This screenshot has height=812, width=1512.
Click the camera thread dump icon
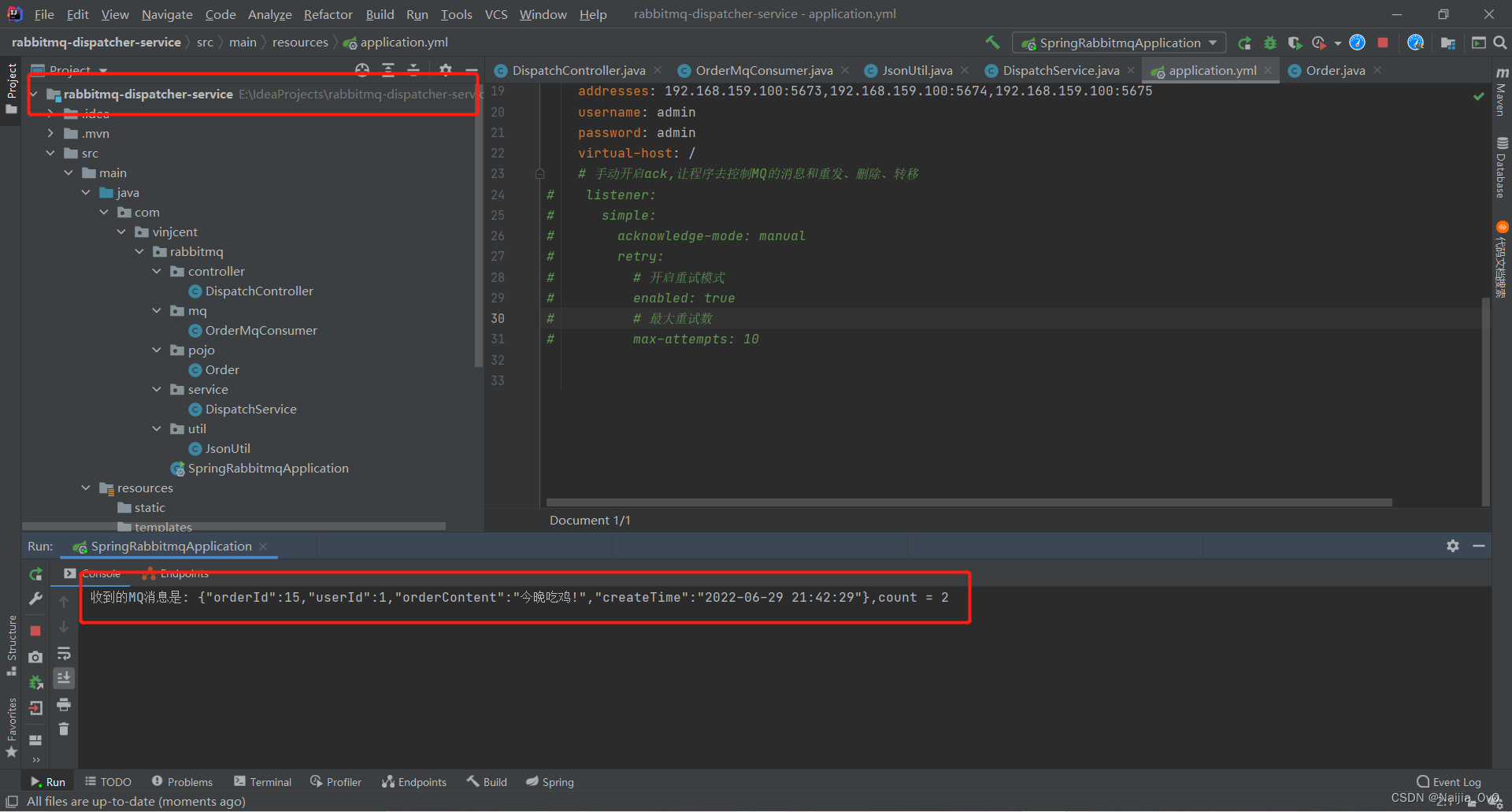coord(35,657)
